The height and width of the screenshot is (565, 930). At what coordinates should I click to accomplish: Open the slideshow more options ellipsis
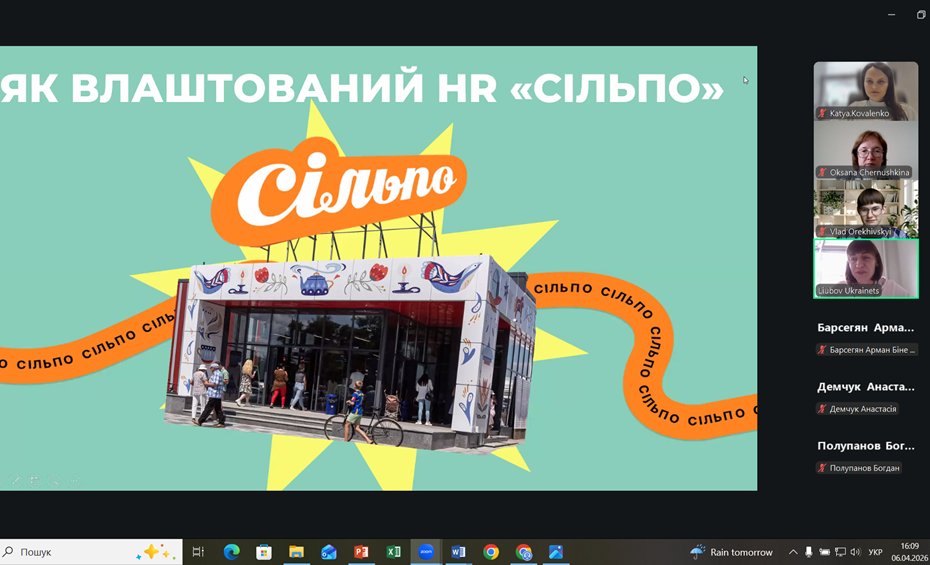(x=73, y=481)
